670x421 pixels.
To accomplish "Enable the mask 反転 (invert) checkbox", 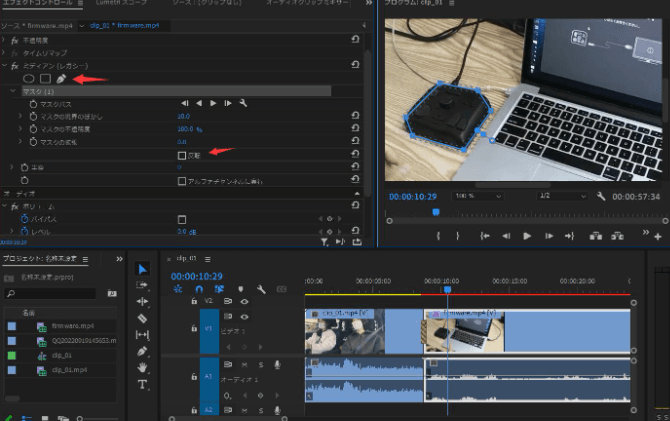I will pos(181,155).
